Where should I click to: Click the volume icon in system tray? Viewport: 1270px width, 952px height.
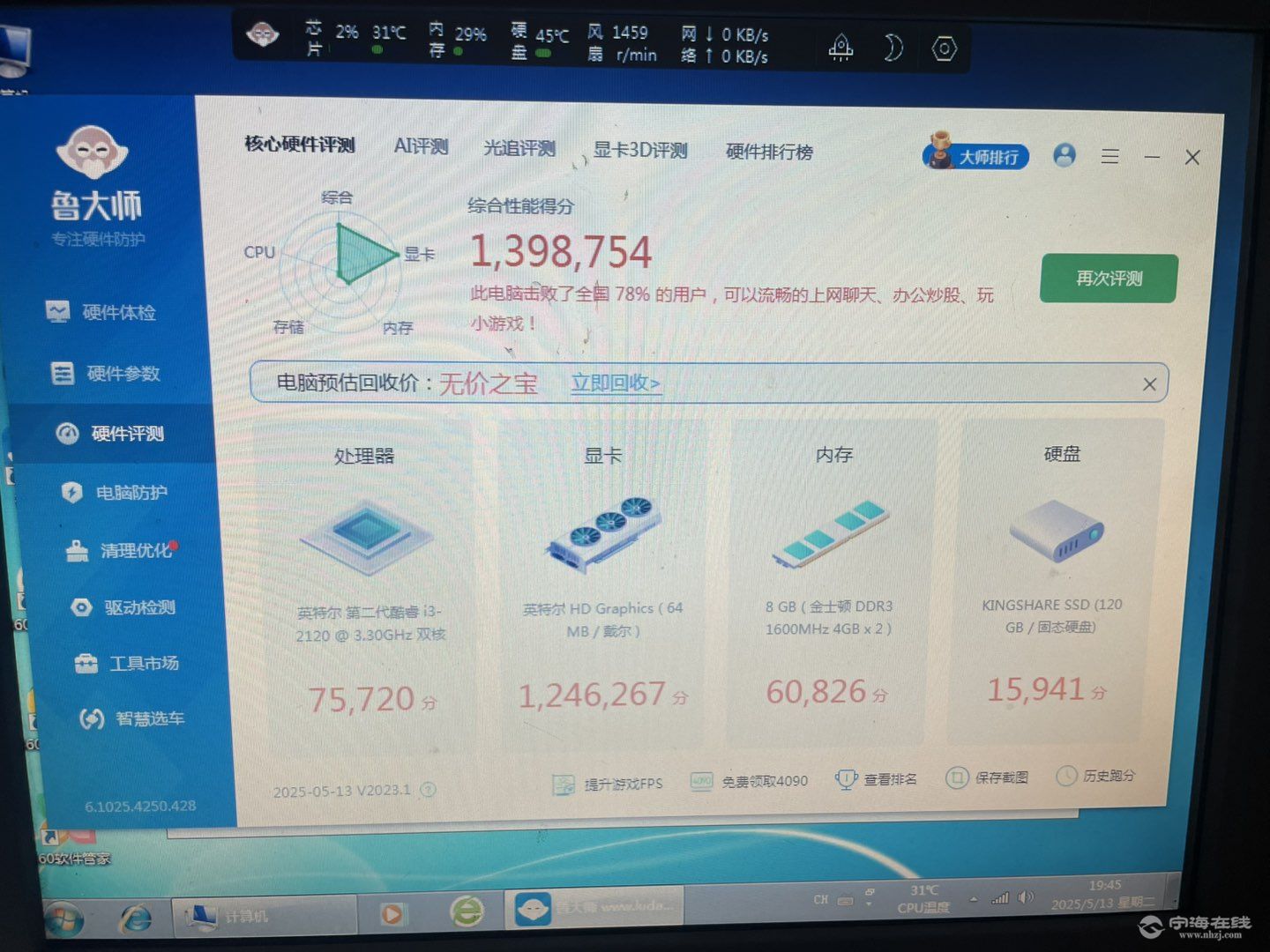pyautogui.click(x=1025, y=897)
